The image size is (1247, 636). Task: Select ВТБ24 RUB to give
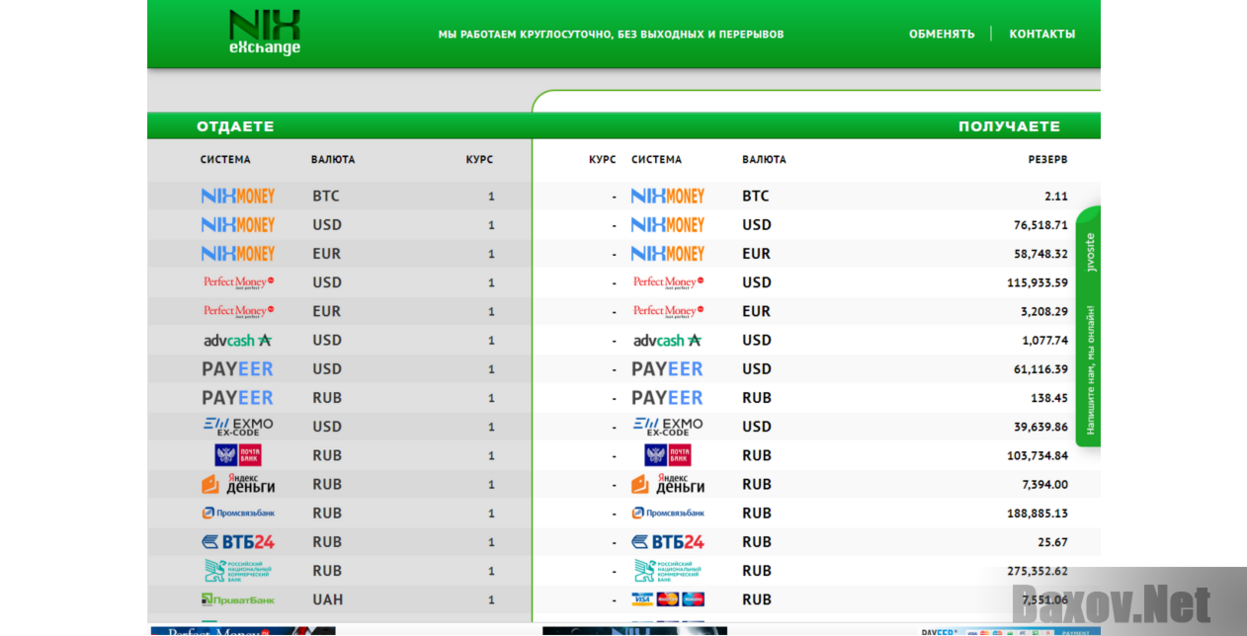(x=339, y=542)
